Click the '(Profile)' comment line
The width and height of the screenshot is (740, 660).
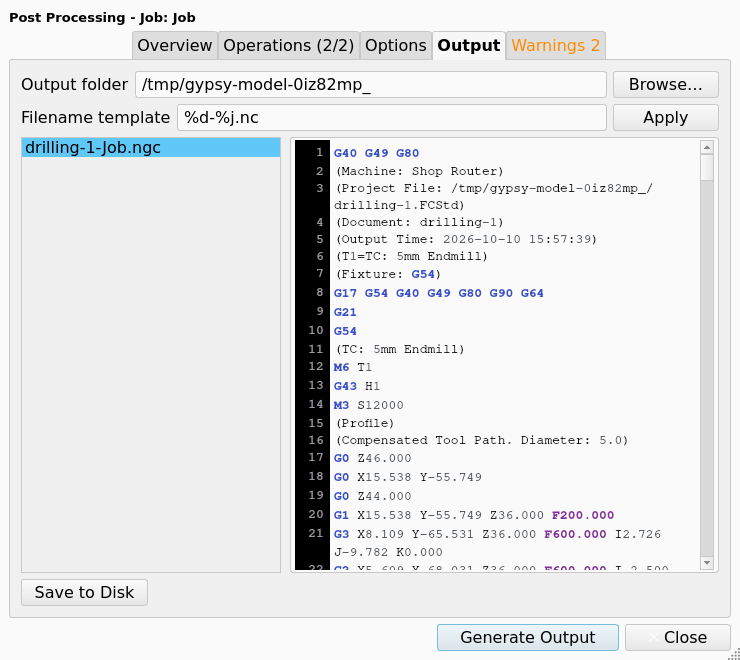(364, 423)
